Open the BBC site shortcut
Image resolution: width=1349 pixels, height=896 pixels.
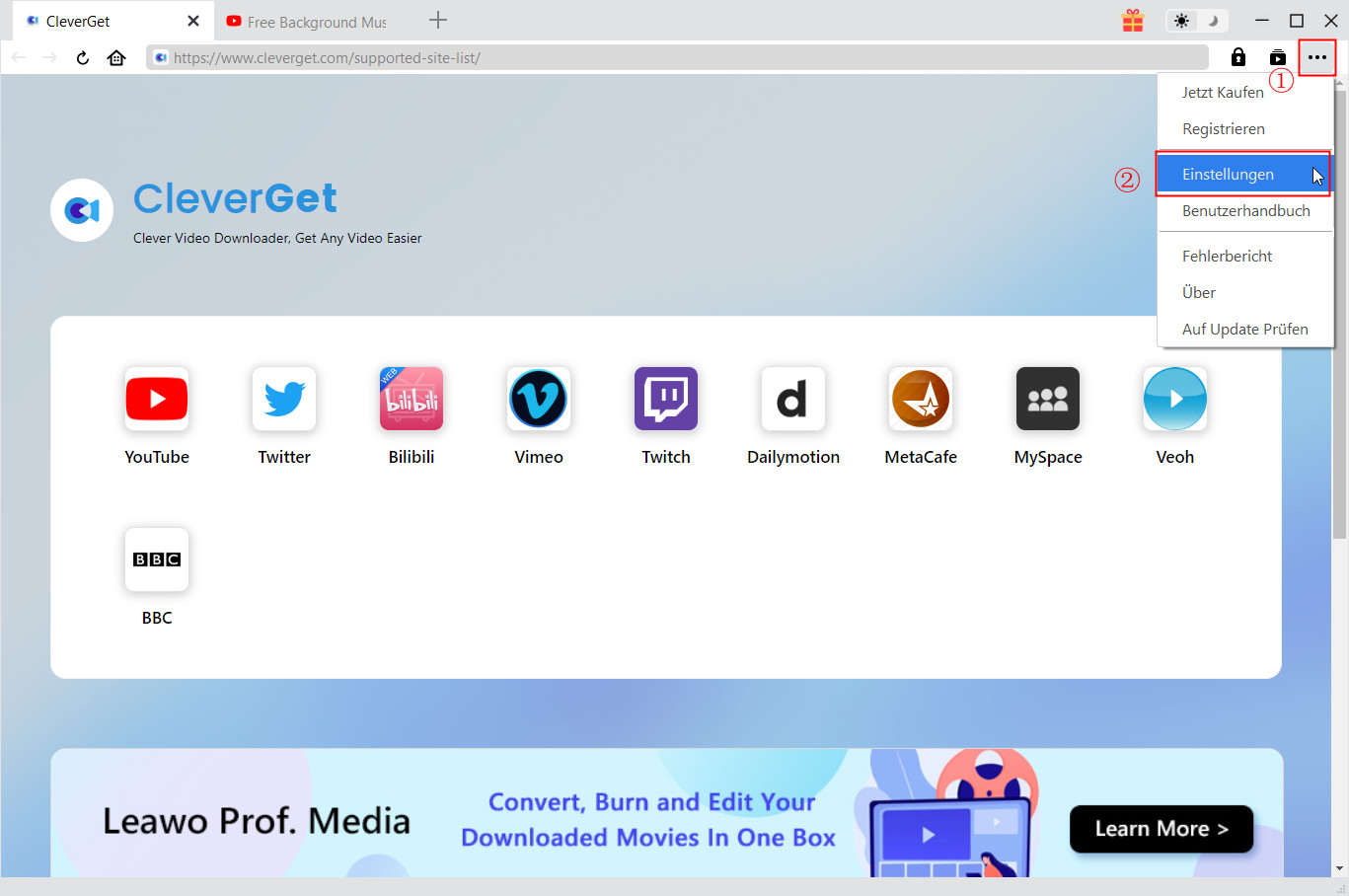click(x=156, y=560)
